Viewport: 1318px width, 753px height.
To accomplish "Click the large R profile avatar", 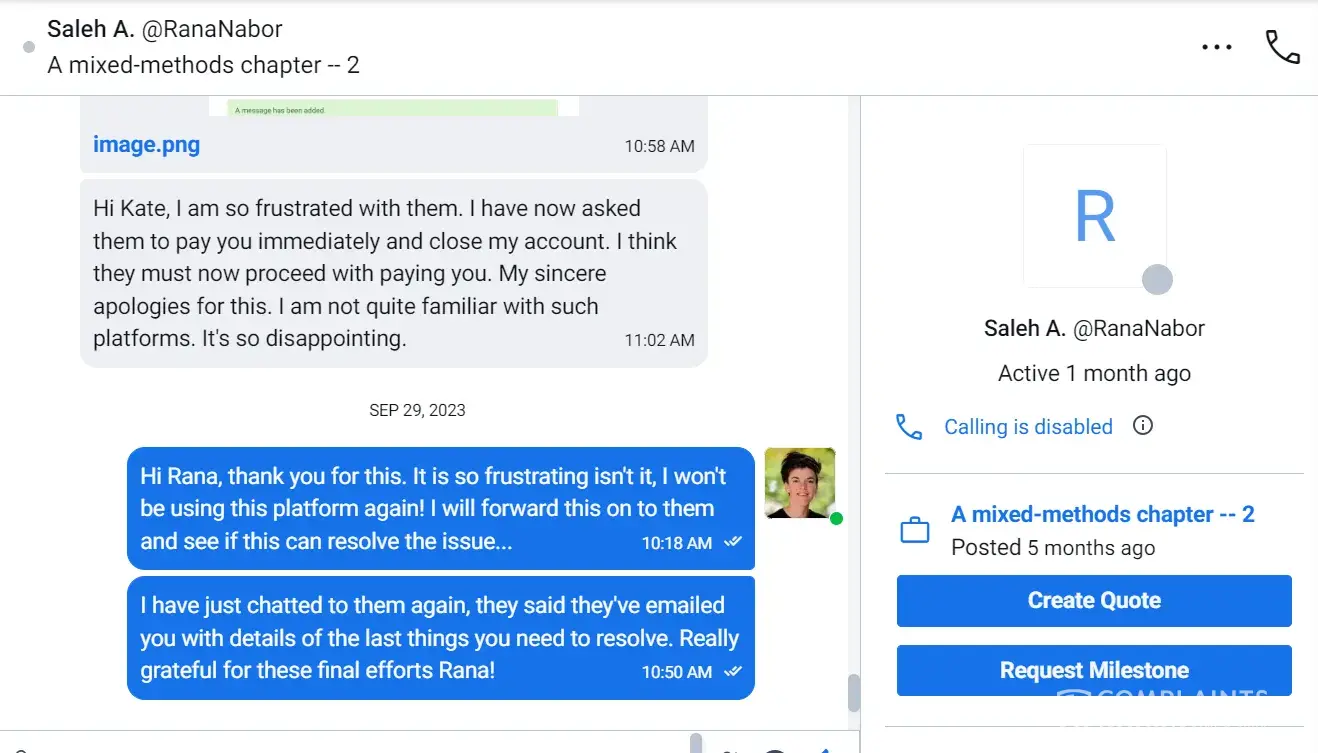I will pyautogui.click(x=1094, y=216).
